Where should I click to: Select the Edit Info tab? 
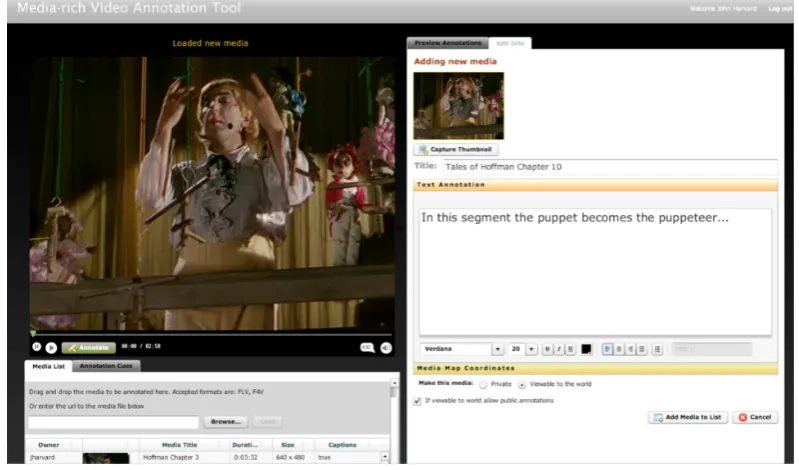click(x=510, y=43)
